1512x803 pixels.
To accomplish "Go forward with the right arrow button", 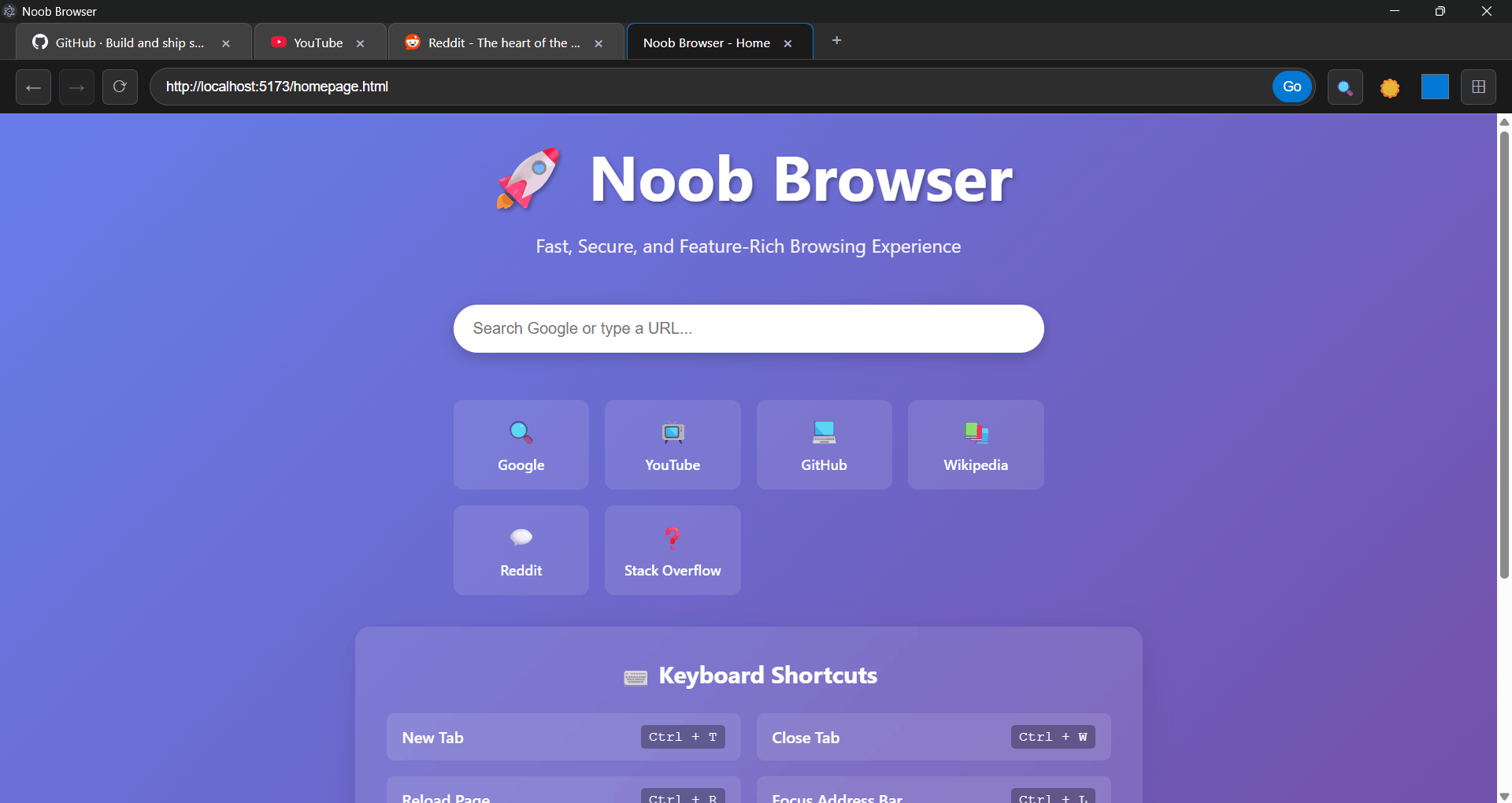I will [x=76, y=87].
